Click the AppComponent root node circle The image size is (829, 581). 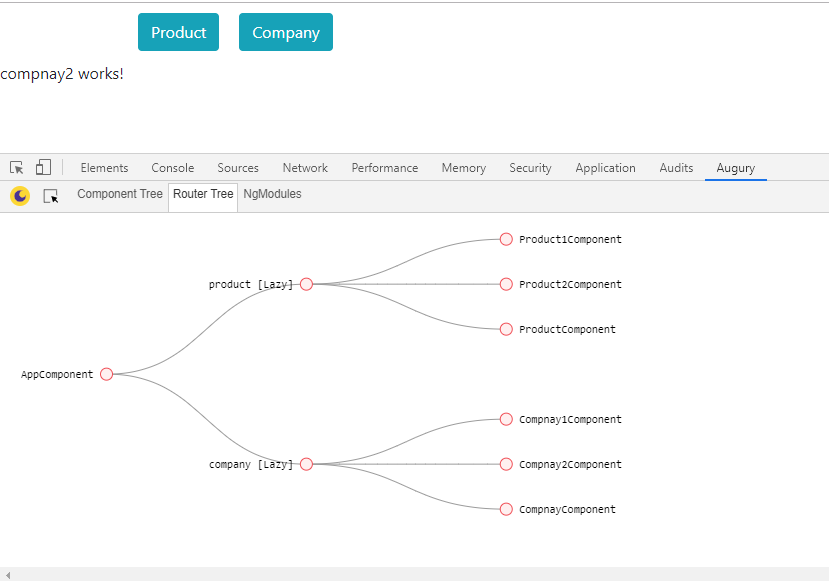click(107, 374)
